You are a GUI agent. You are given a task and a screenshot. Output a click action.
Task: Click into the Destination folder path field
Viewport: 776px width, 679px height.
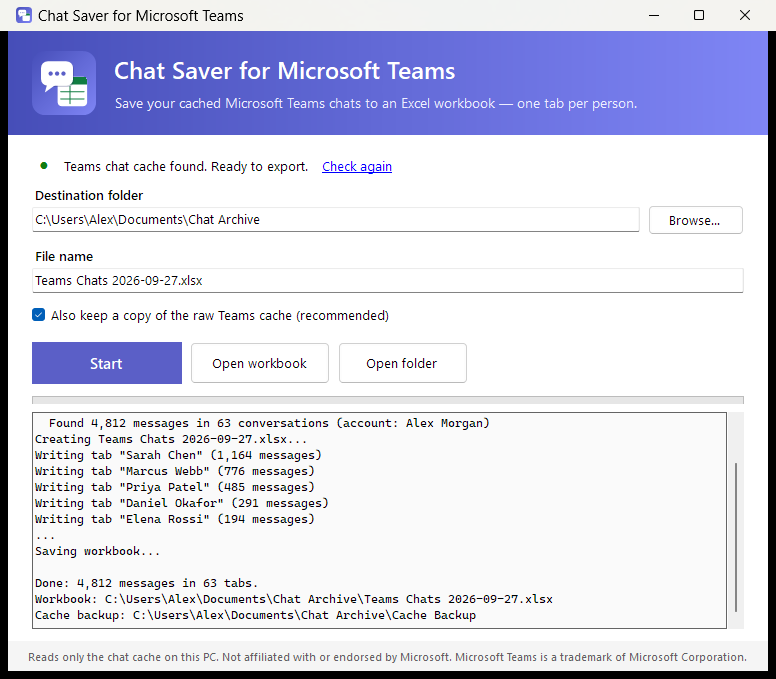(x=336, y=219)
